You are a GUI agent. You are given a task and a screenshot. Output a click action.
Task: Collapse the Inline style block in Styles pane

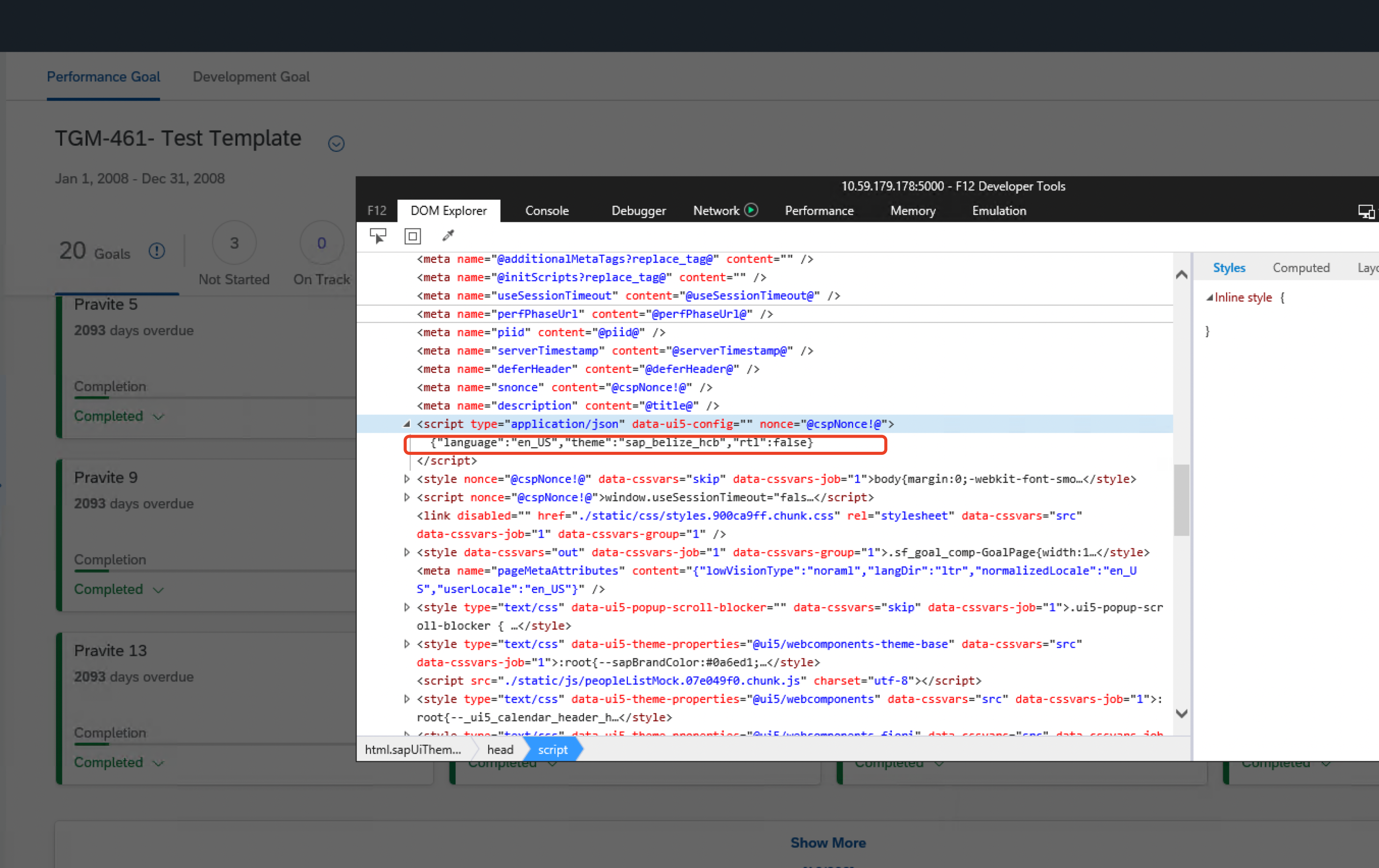(1208, 297)
